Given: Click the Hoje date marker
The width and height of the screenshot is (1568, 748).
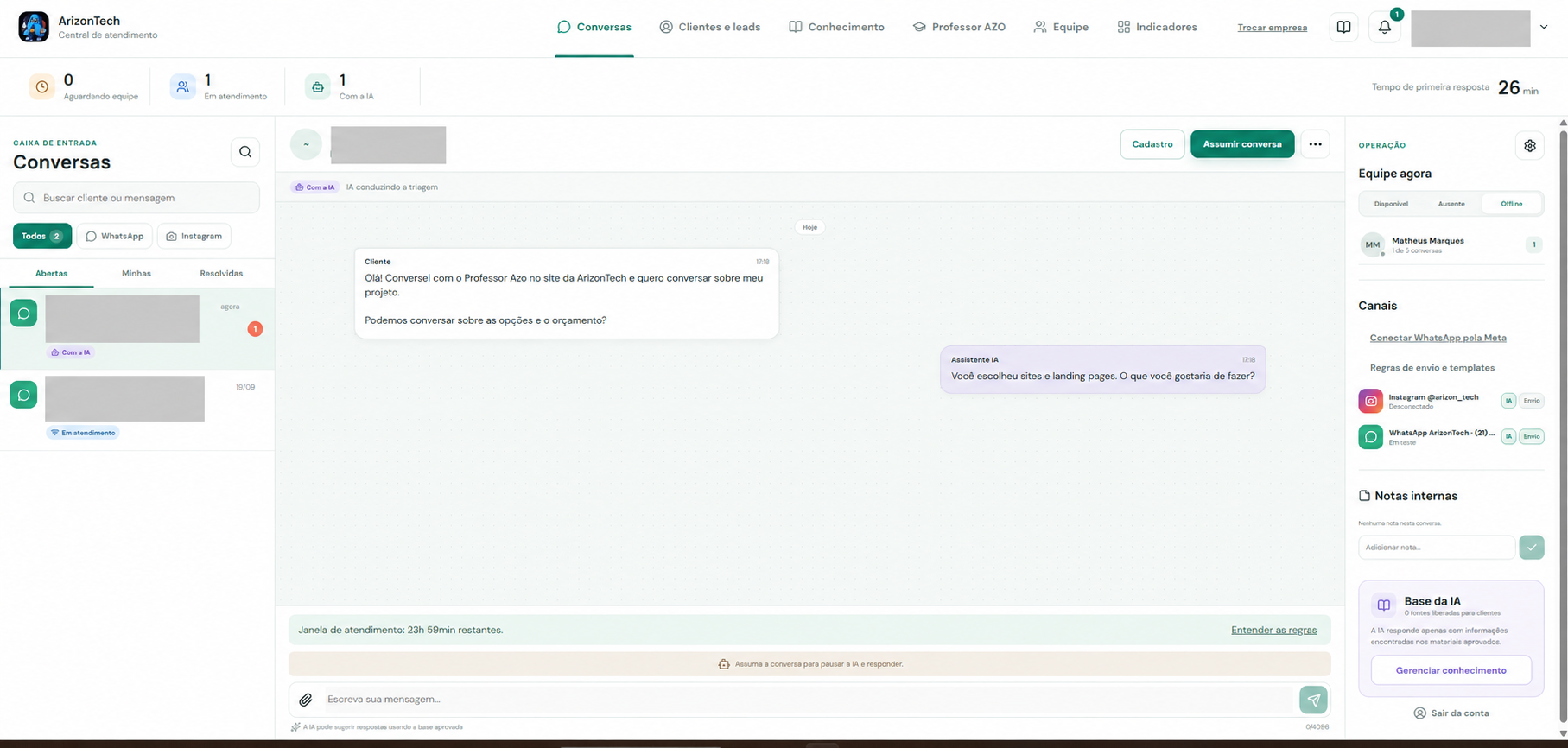Looking at the screenshot, I should [x=809, y=227].
